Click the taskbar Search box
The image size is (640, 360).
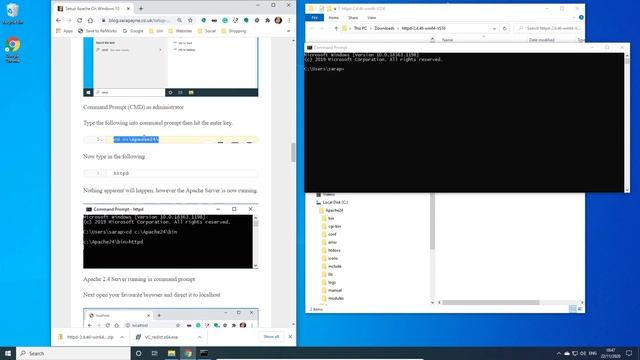[x=73, y=353]
